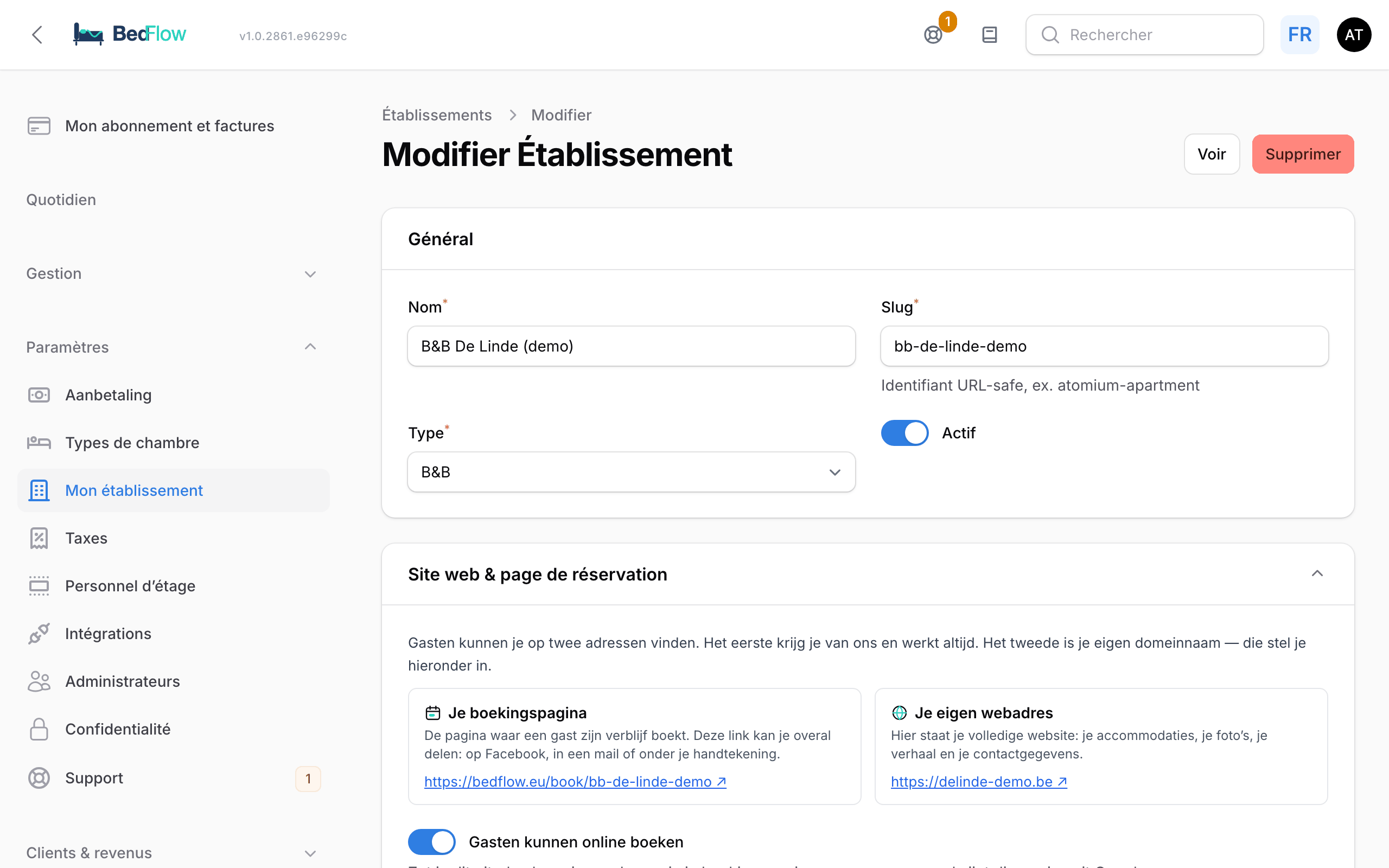Click the people icon for Administrateurs

coord(39,681)
